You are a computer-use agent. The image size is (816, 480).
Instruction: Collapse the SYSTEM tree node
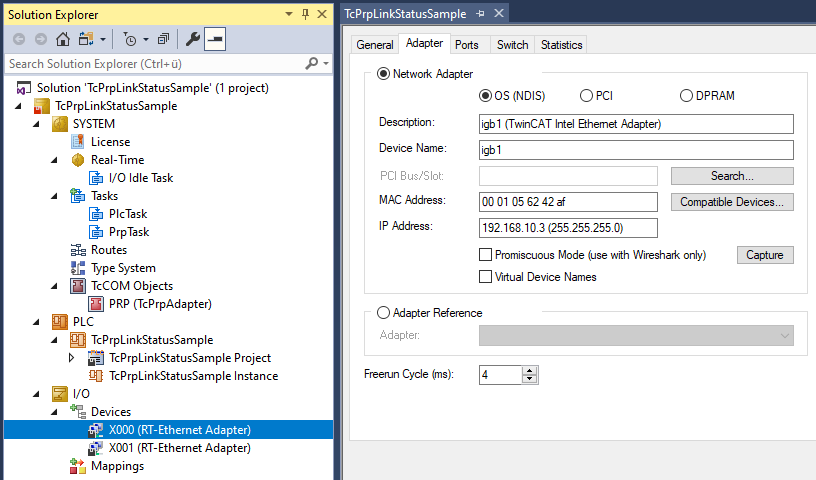36,124
